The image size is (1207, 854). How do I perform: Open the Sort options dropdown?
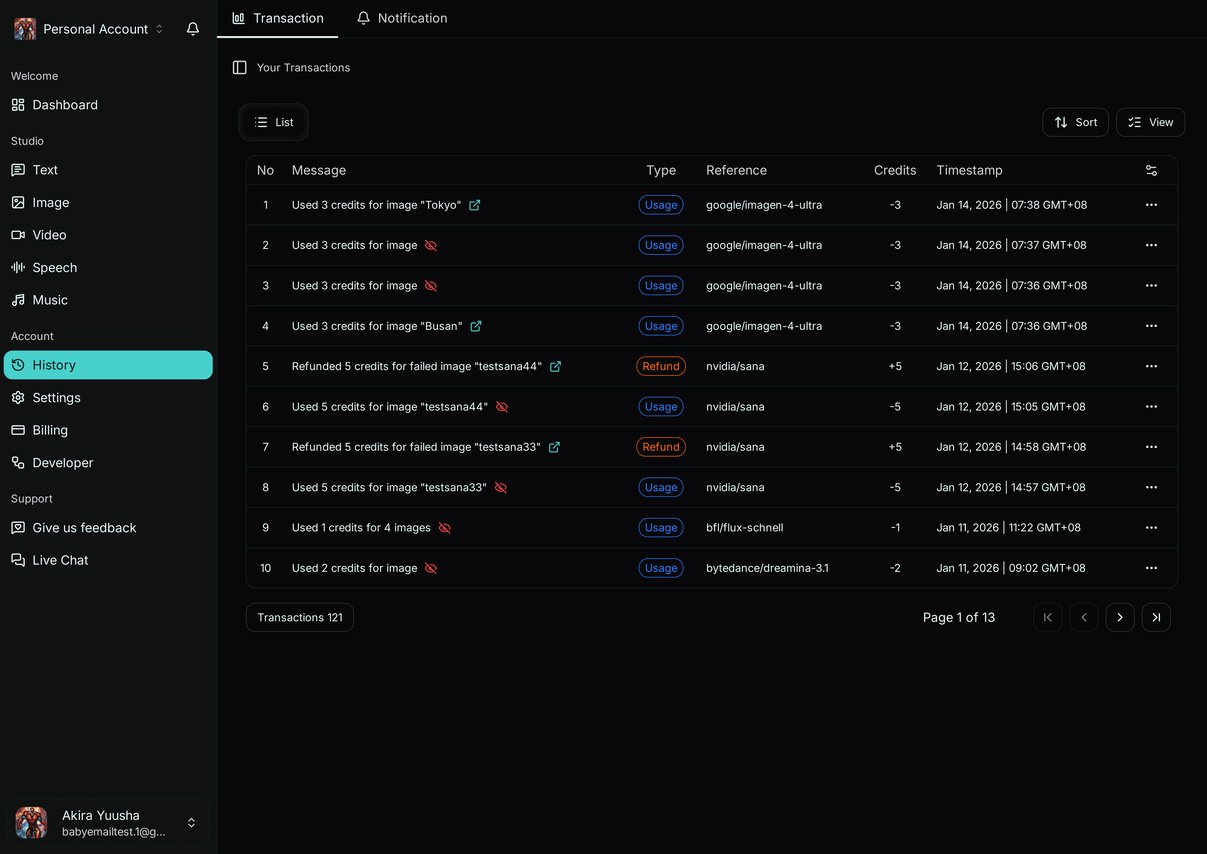point(1075,122)
